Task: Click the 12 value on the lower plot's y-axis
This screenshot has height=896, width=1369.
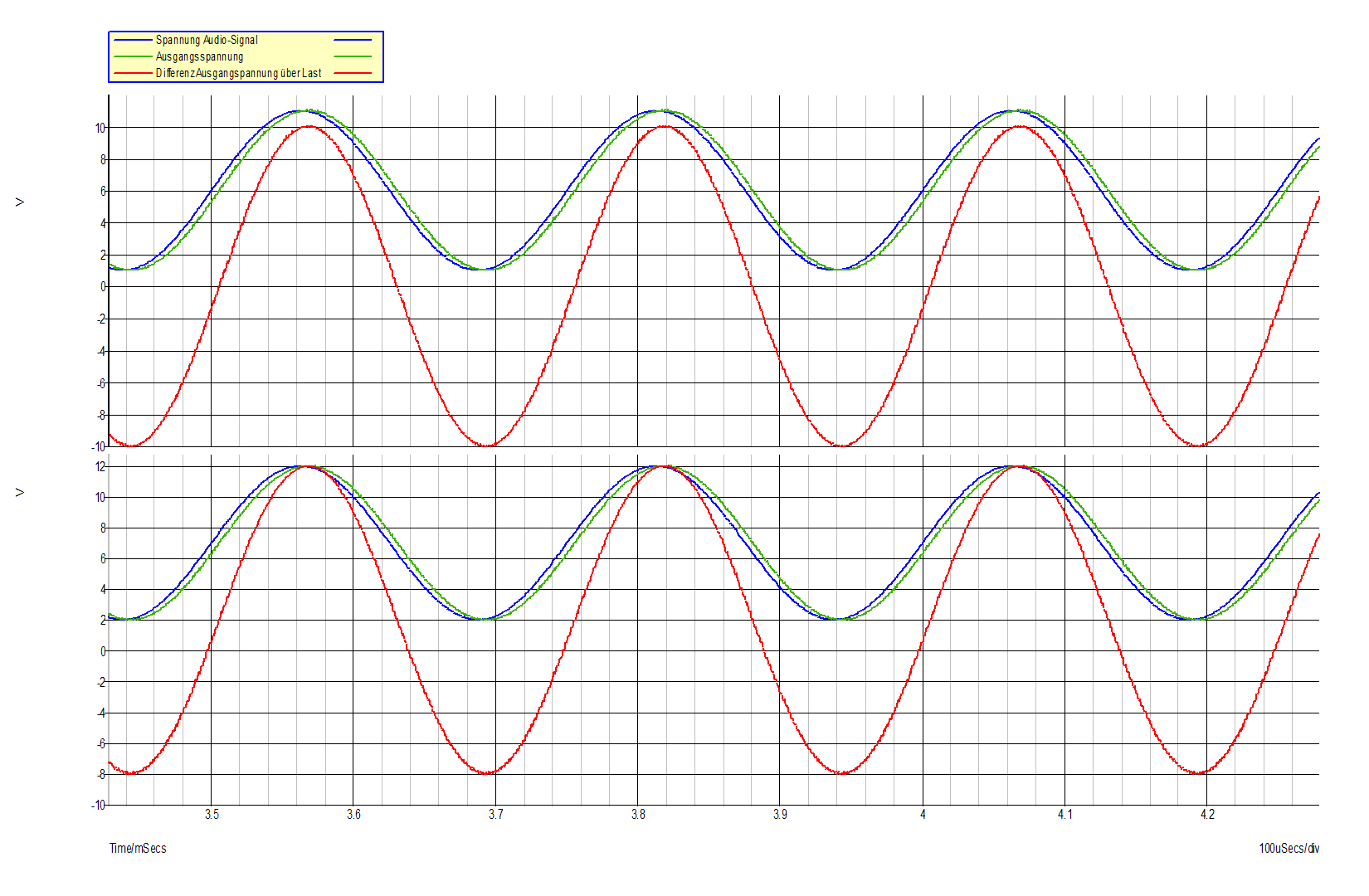Action: [x=100, y=466]
